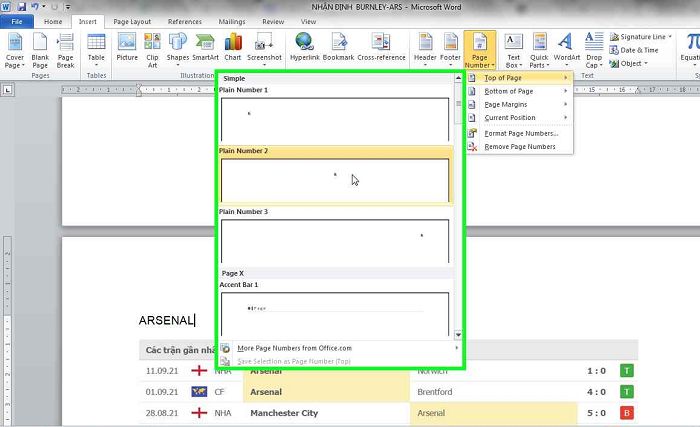Choose Remove Page Numbers
Image resolution: width=700 pixels, height=427 pixels.
520,147
